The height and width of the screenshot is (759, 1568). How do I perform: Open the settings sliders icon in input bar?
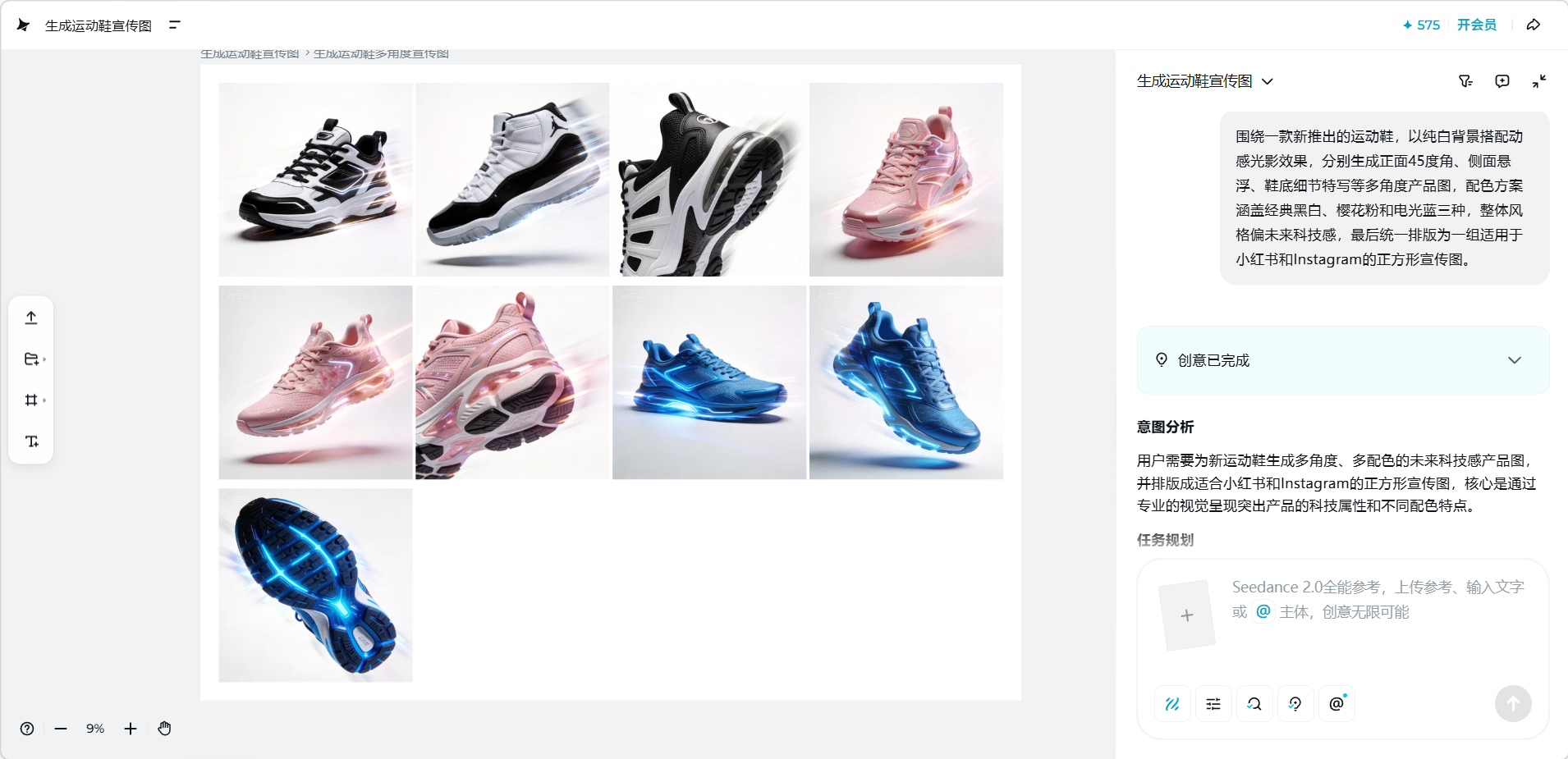1213,704
